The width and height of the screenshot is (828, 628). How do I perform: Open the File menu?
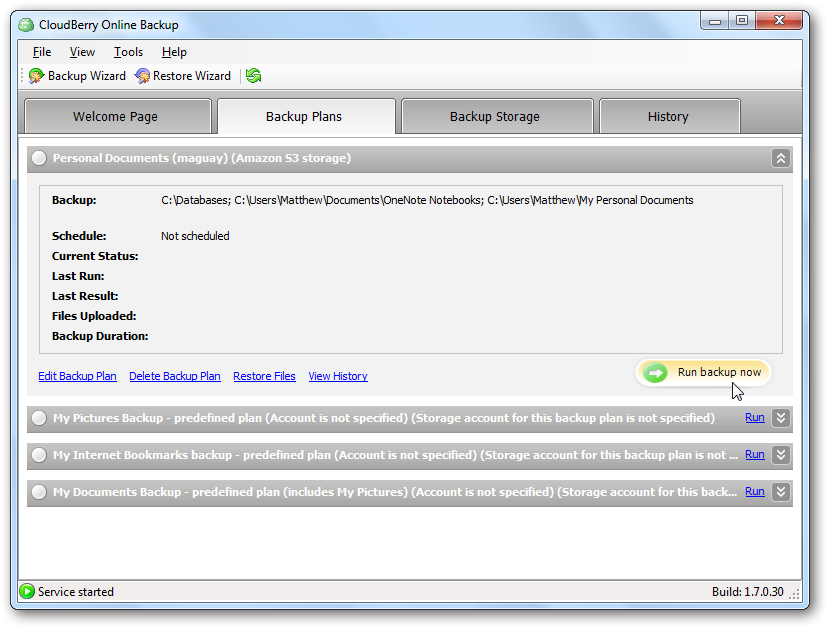[42, 52]
